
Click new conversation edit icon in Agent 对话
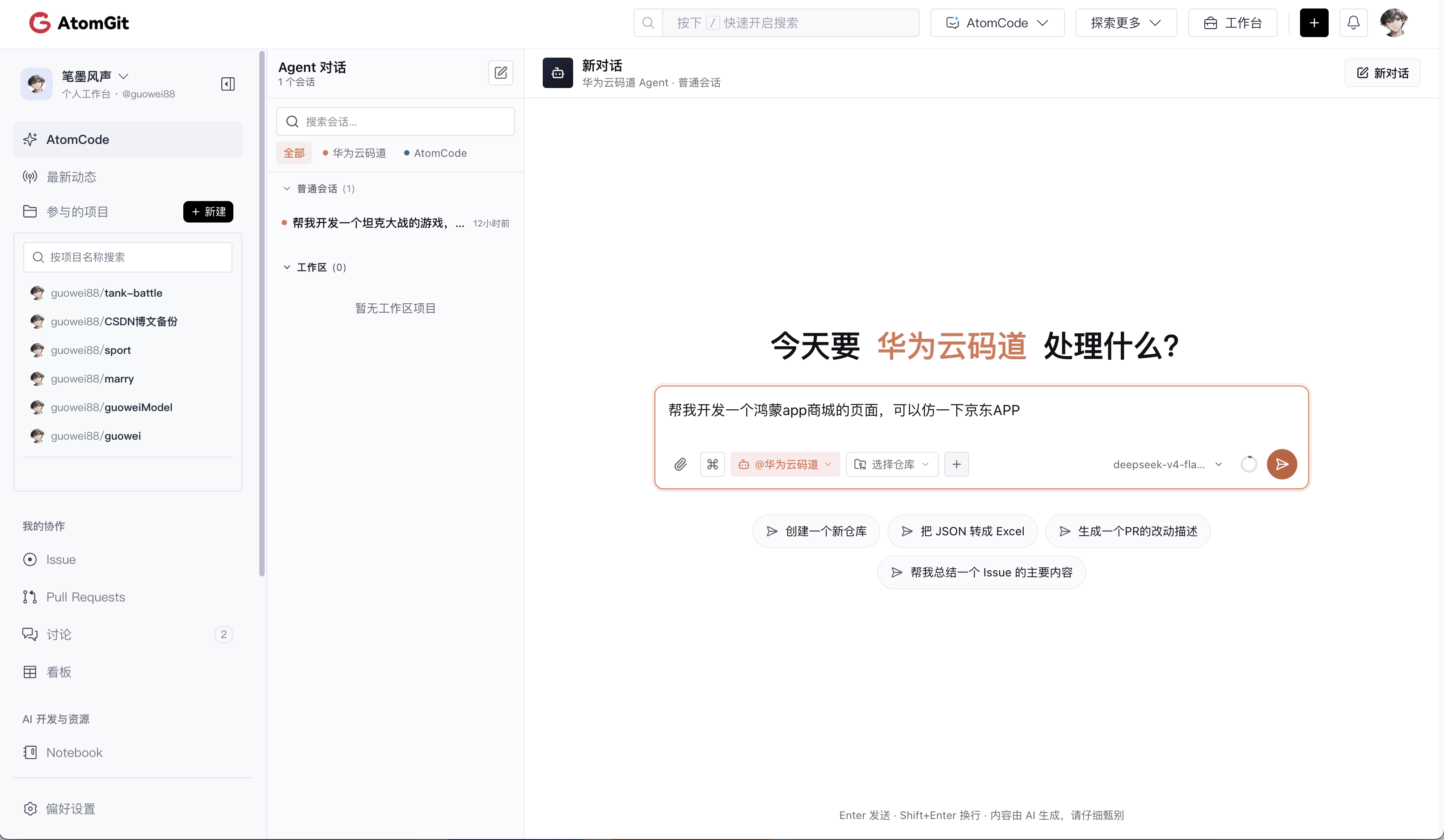click(x=500, y=73)
